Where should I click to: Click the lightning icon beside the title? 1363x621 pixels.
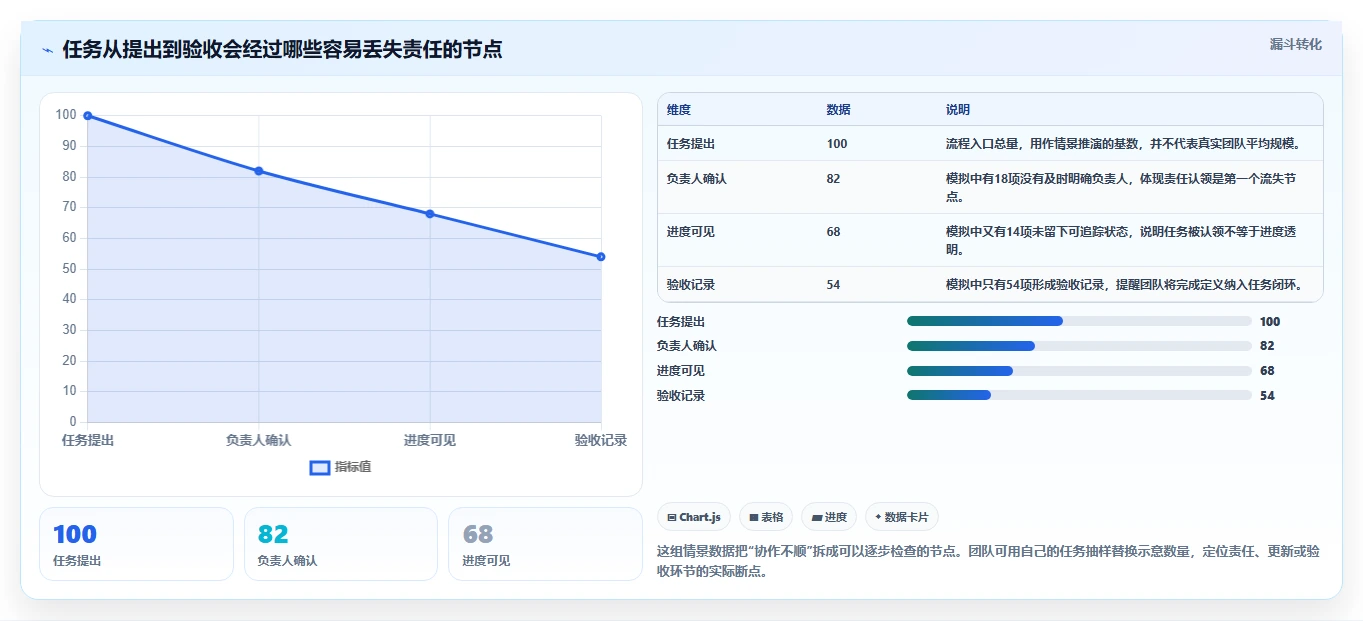47,50
